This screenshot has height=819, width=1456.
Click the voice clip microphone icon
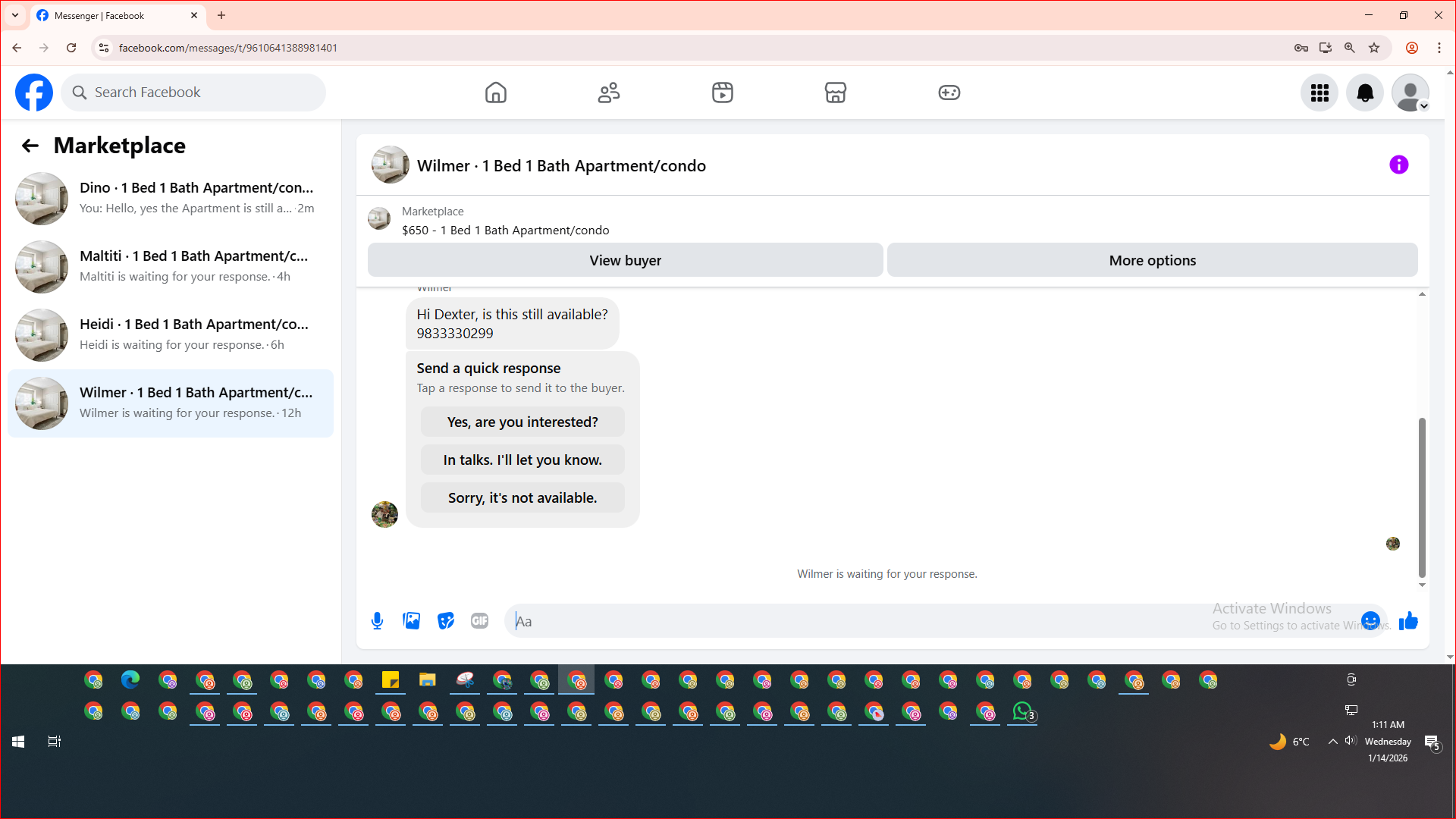click(377, 621)
